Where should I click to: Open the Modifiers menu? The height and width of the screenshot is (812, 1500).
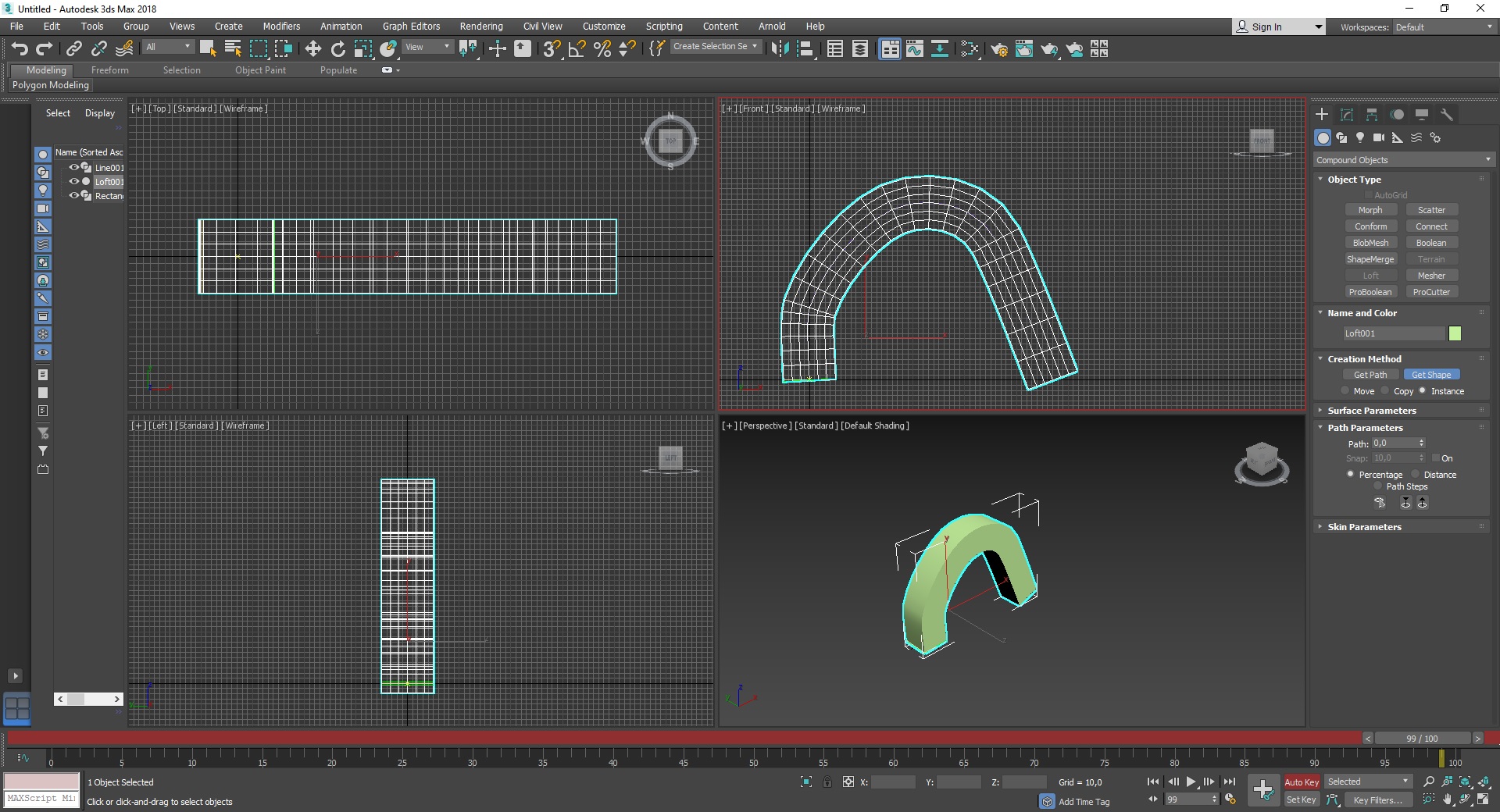(281, 26)
